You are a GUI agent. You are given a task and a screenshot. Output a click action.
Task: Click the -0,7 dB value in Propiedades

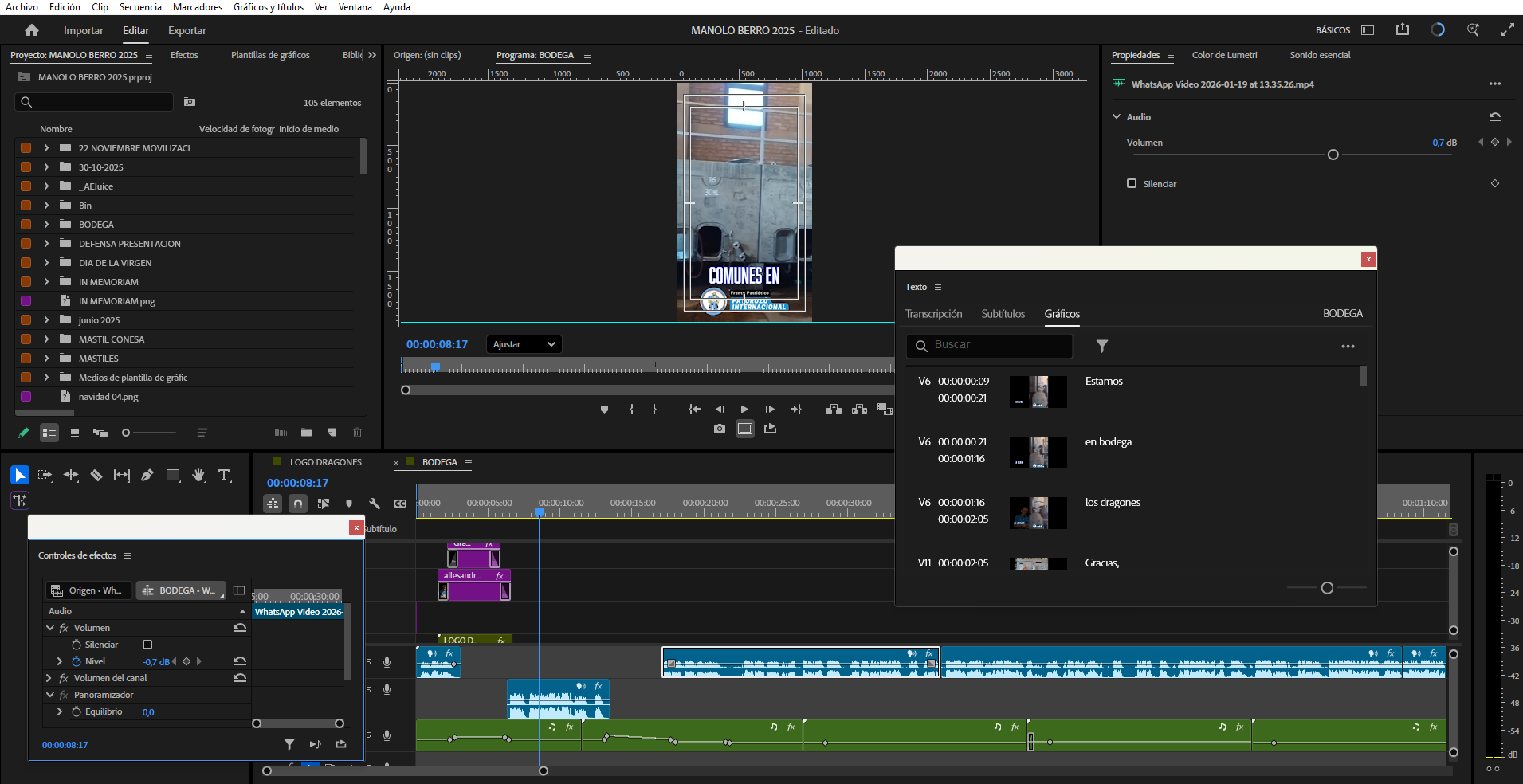pos(1443,143)
